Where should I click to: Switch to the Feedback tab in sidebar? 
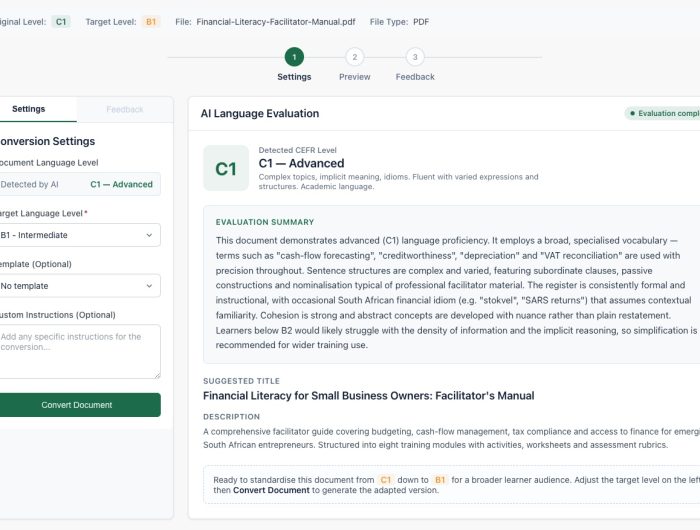tap(125, 109)
